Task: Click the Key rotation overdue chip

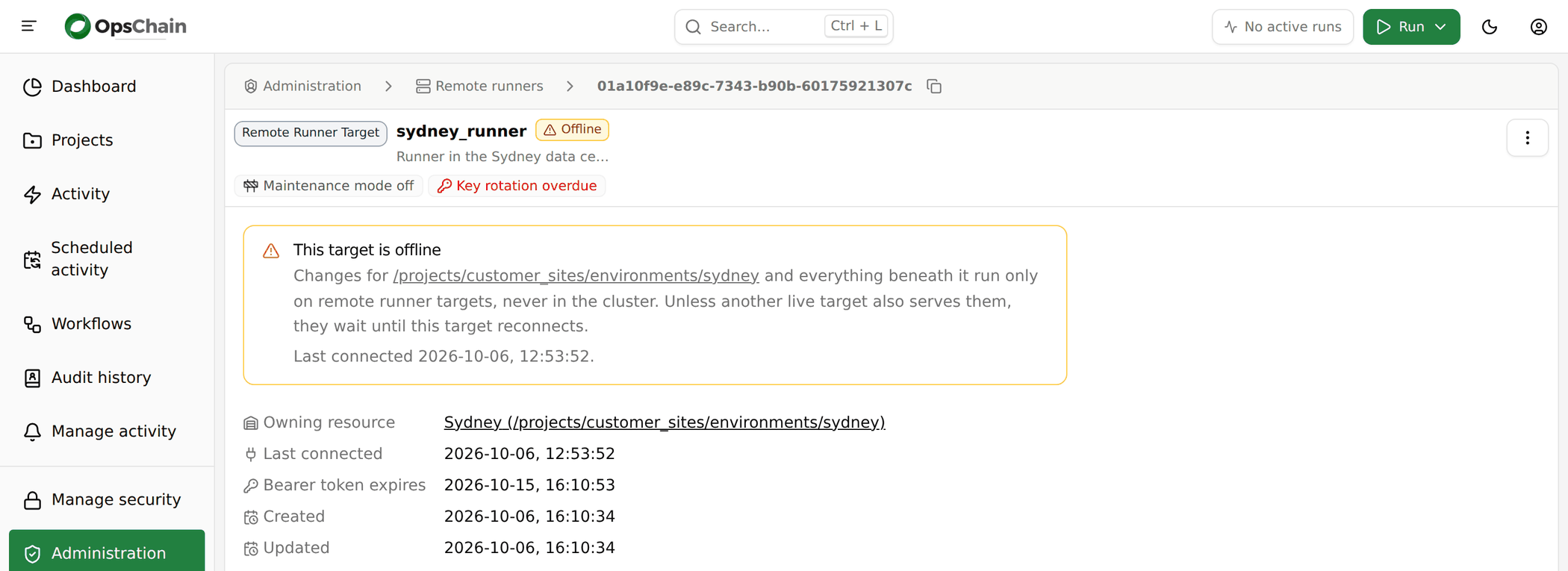Action: pyautogui.click(x=517, y=186)
